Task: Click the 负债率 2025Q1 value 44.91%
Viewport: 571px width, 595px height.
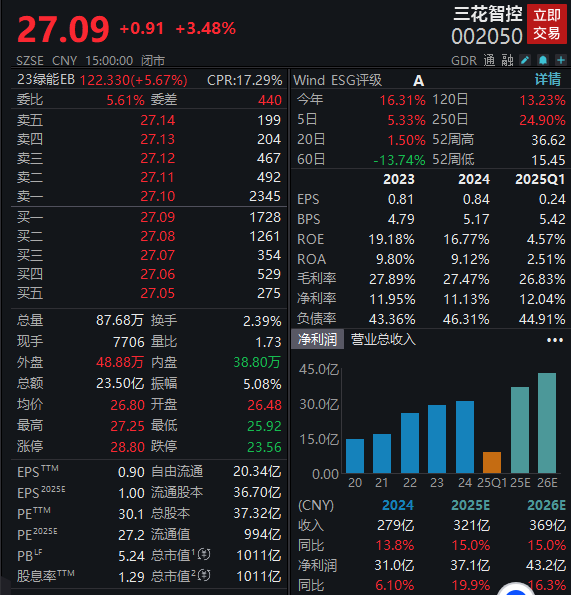Action: [x=542, y=320]
